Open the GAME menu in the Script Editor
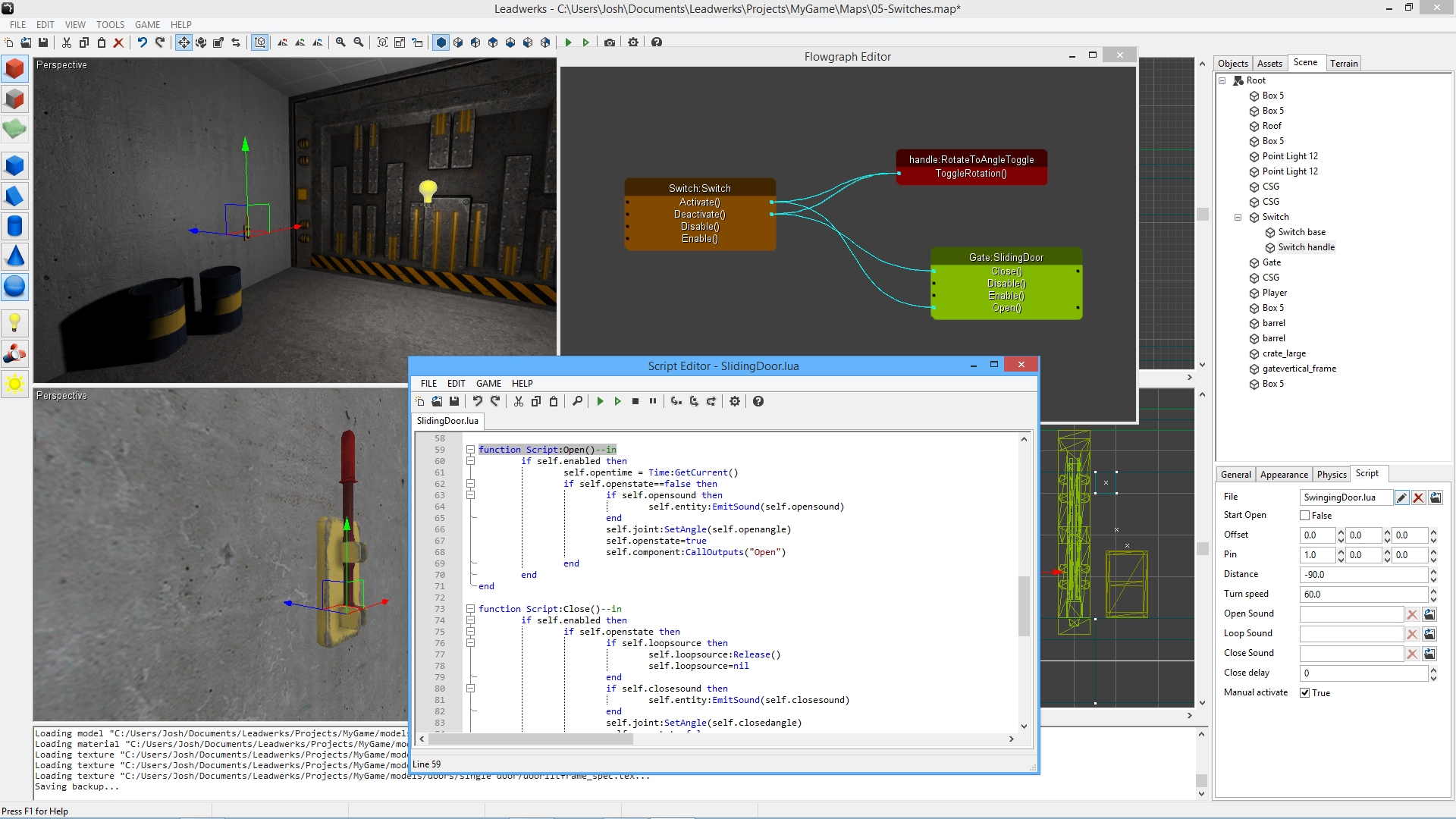The image size is (1456, 819). click(488, 384)
